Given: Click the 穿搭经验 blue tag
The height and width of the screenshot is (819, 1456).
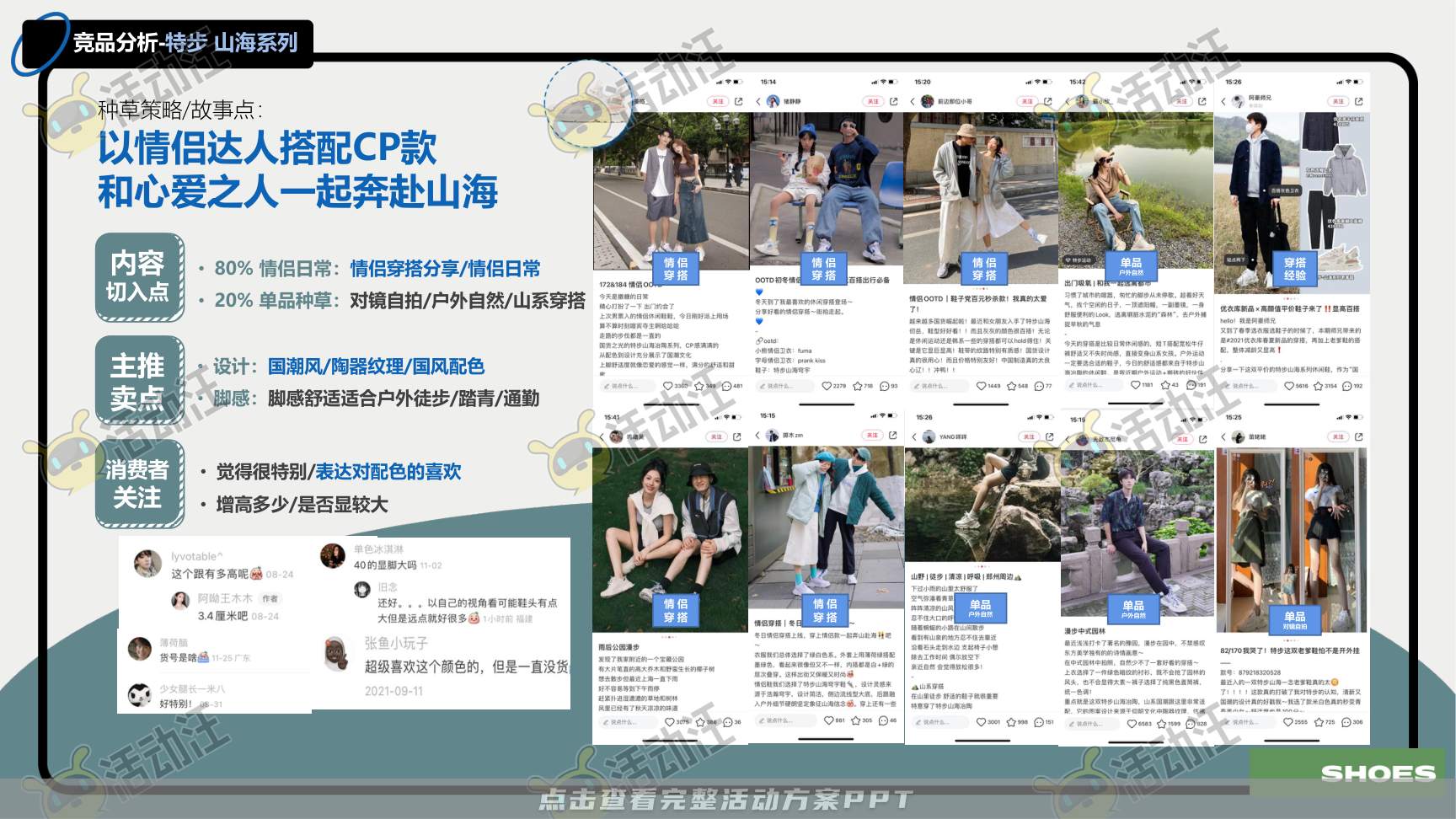Looking at the screenshot, I should (1295, 269).
